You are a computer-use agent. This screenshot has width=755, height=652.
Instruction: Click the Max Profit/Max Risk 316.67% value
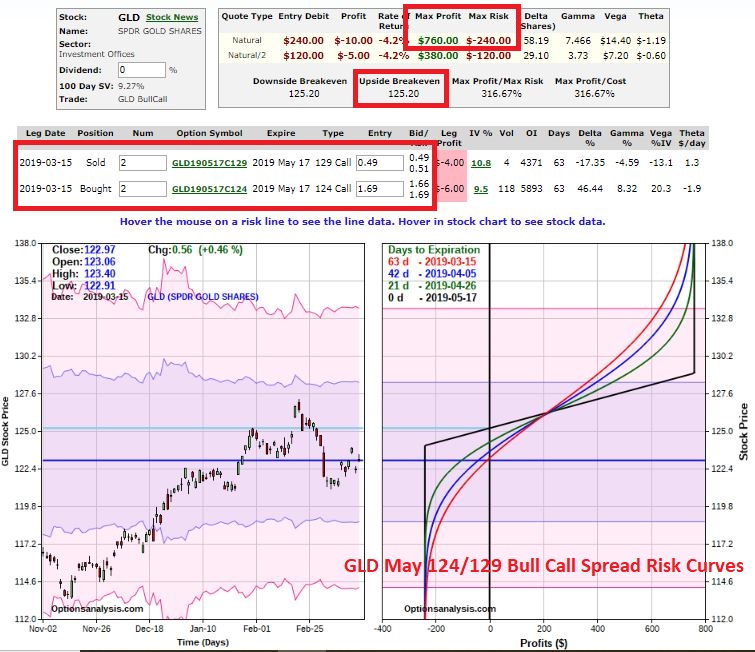pos(501,93)
